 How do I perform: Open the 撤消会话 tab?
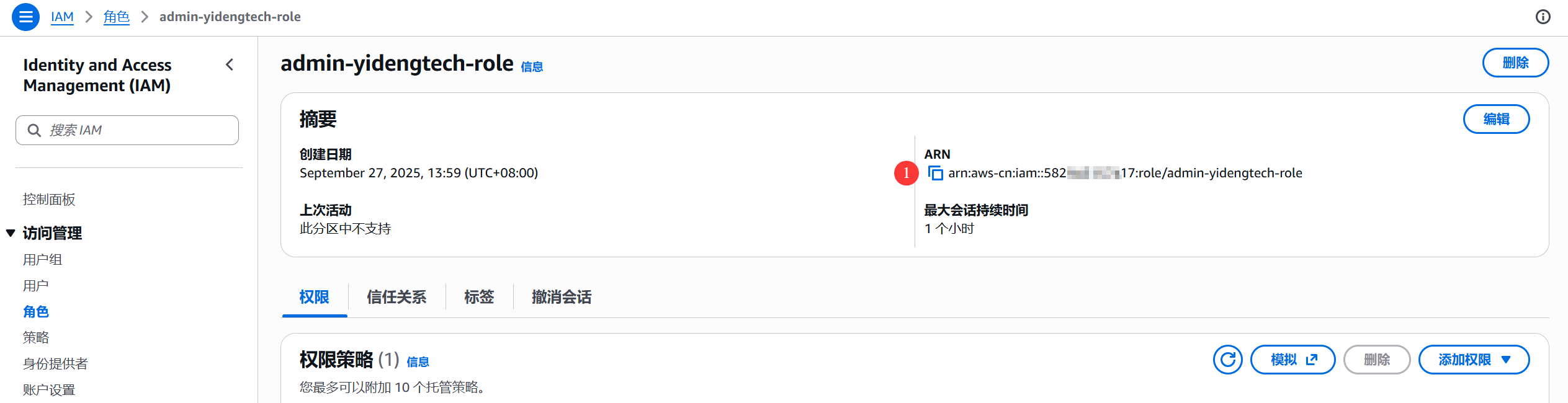[561, 297]
